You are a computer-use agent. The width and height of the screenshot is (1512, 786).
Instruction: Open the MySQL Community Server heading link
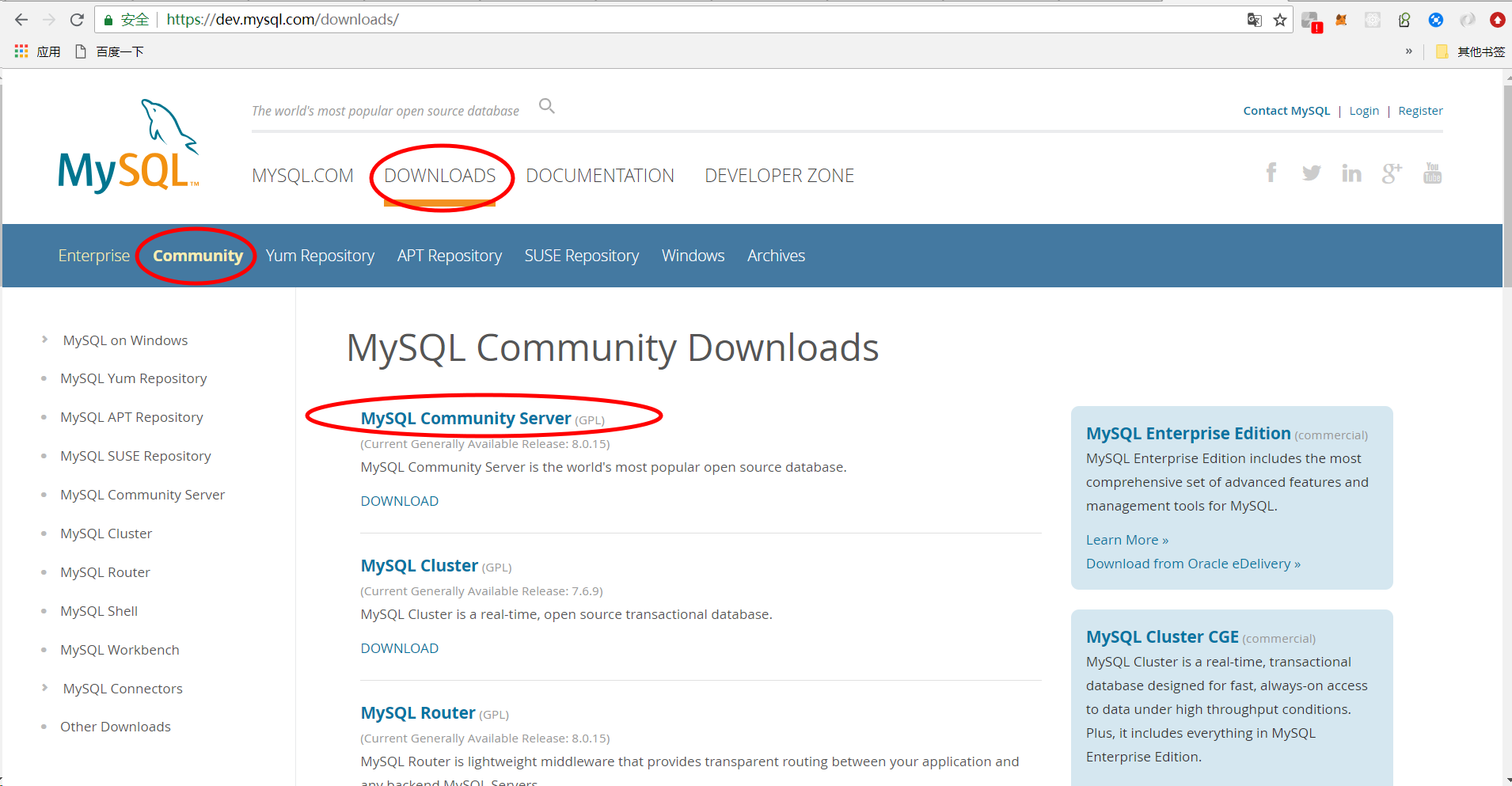pos(465,418)
